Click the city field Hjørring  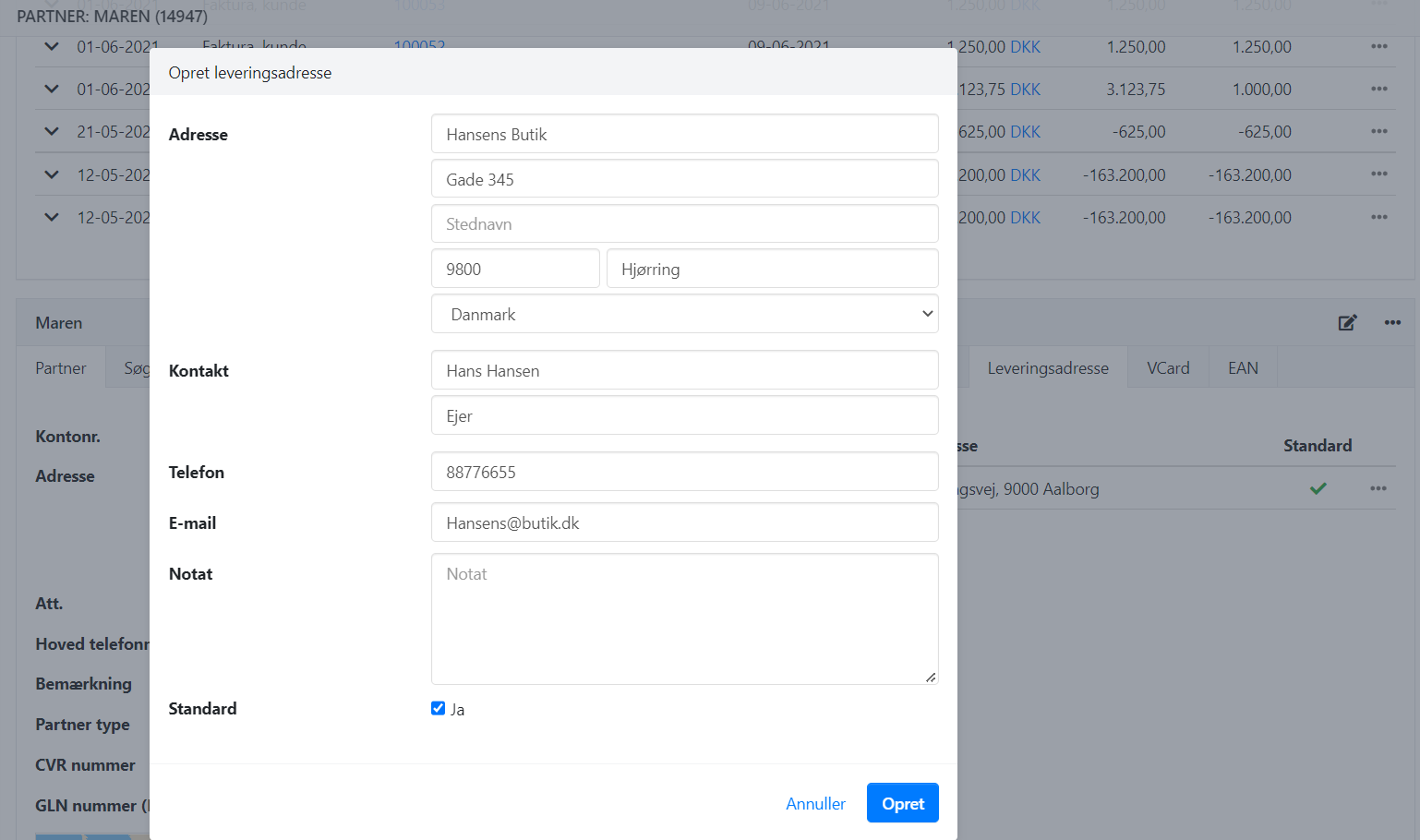[x=773, y=269]
